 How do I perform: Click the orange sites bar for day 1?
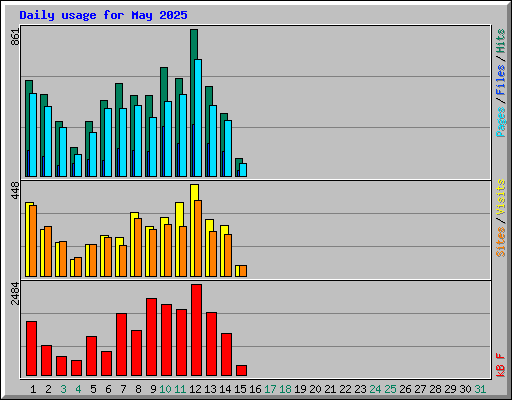(33, 241)
